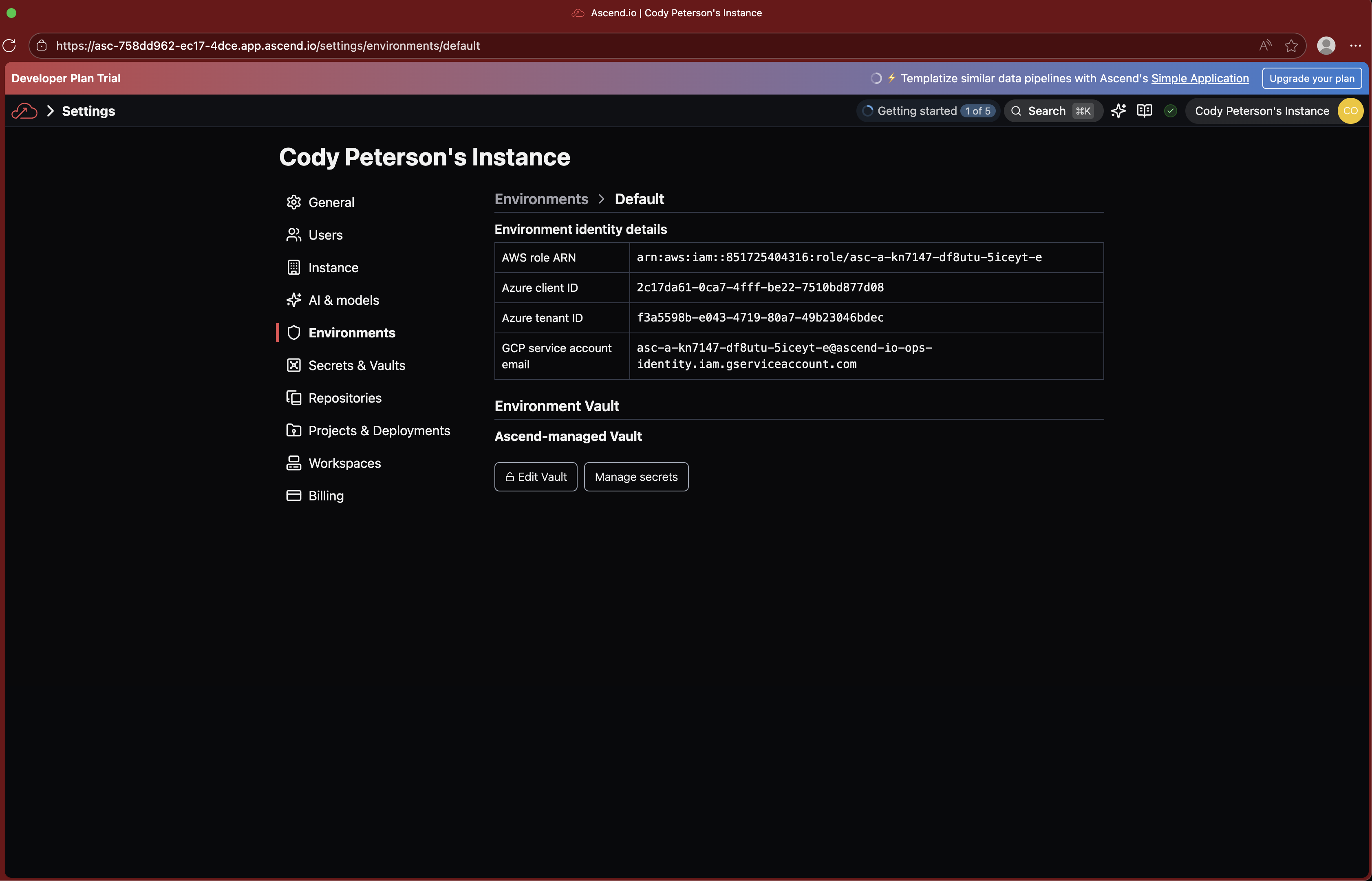Click the Edit Vault button
This screenshot has height=881, width=1372.
(536, 476)
